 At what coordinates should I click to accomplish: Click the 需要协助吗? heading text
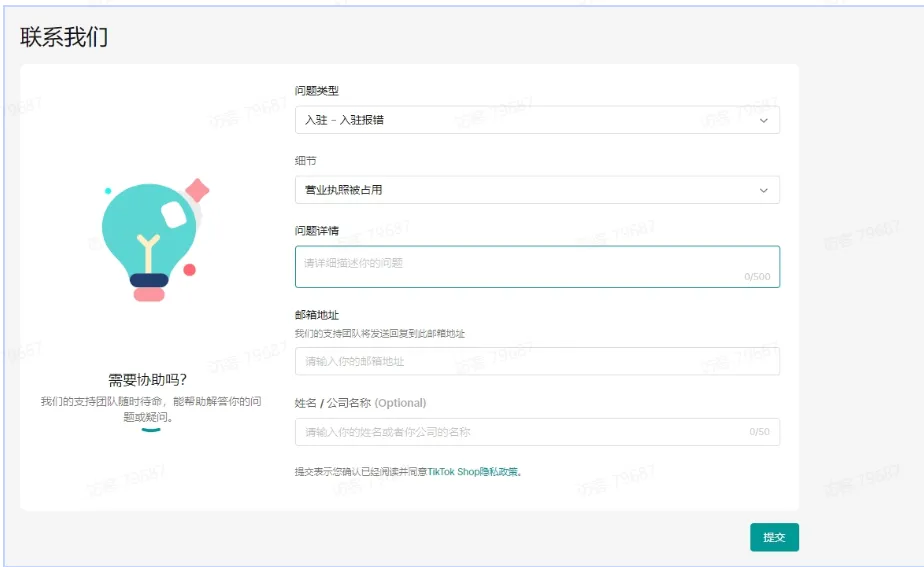tap(147, 380)
